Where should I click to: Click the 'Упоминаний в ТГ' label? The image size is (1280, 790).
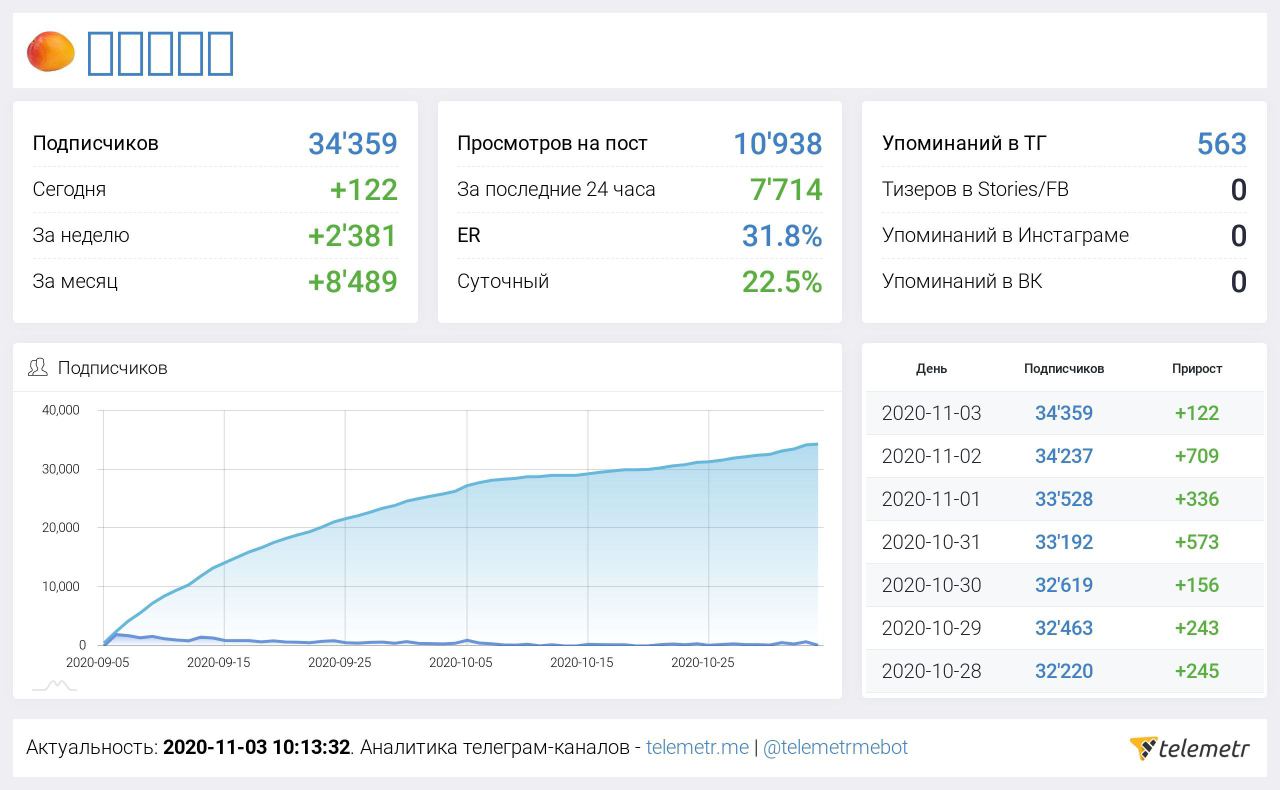tap(964, 143)
